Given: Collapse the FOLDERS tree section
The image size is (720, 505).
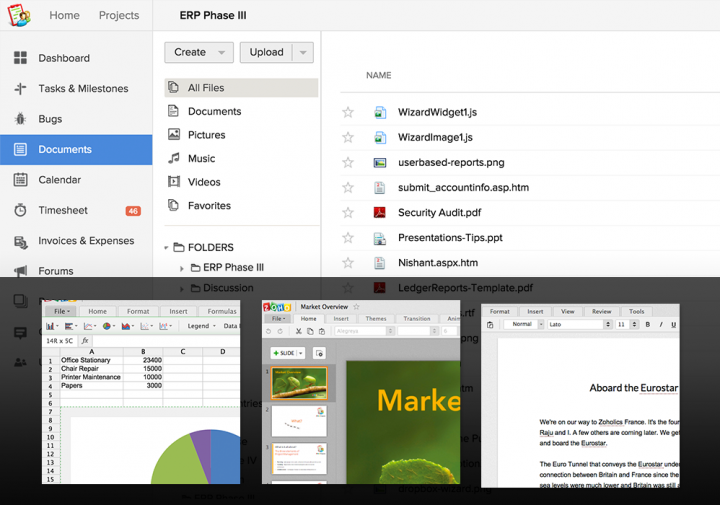Looking at the screenshot, I should click(x=166, y=248).
